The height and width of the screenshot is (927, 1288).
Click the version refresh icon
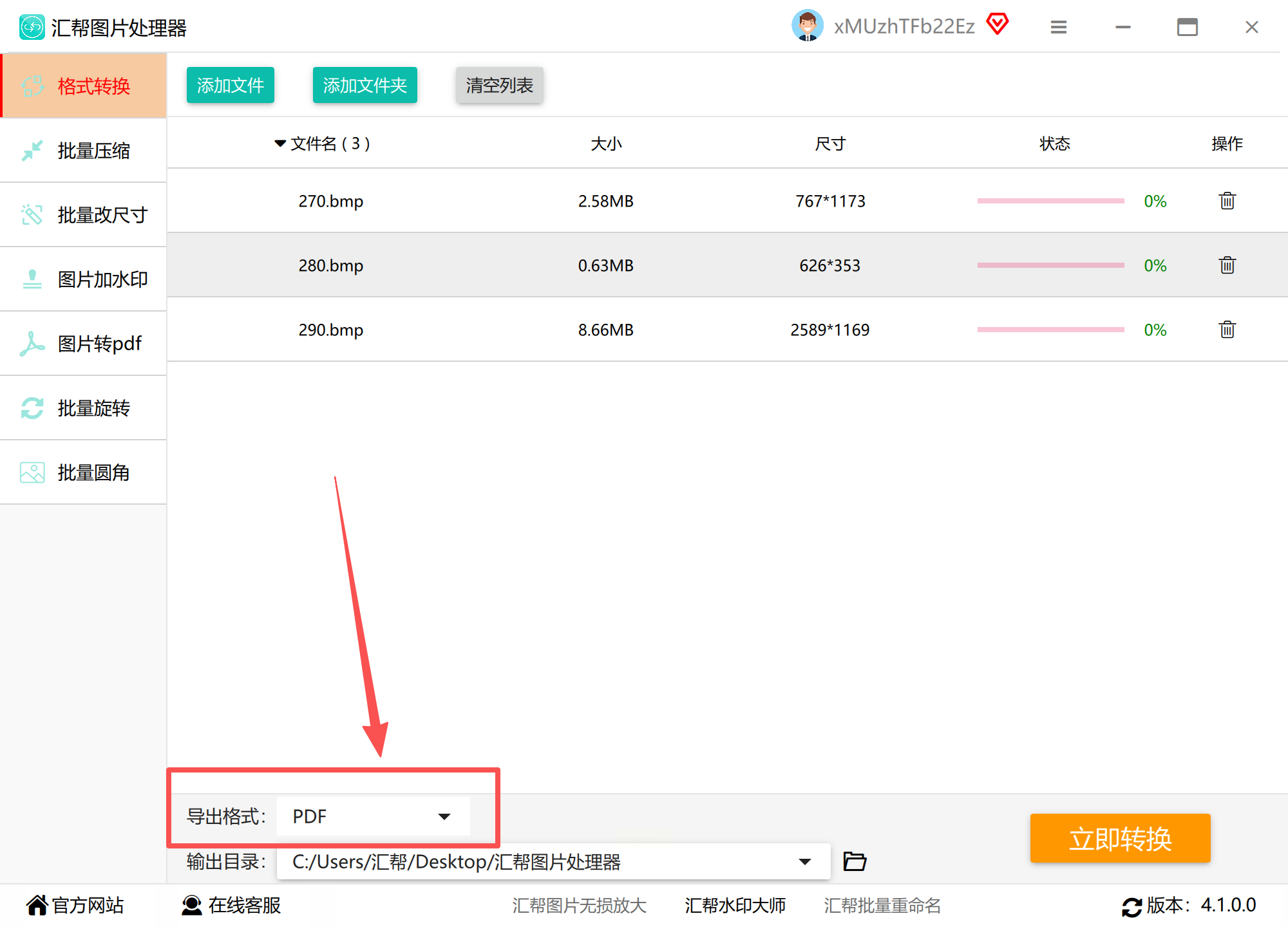click(1132, 906)
